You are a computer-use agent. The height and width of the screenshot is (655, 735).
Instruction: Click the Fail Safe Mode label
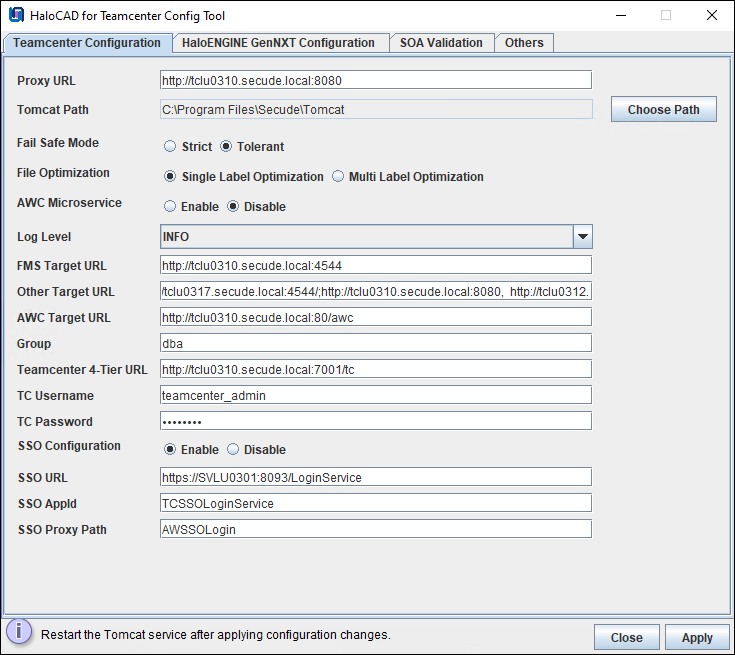58,143
